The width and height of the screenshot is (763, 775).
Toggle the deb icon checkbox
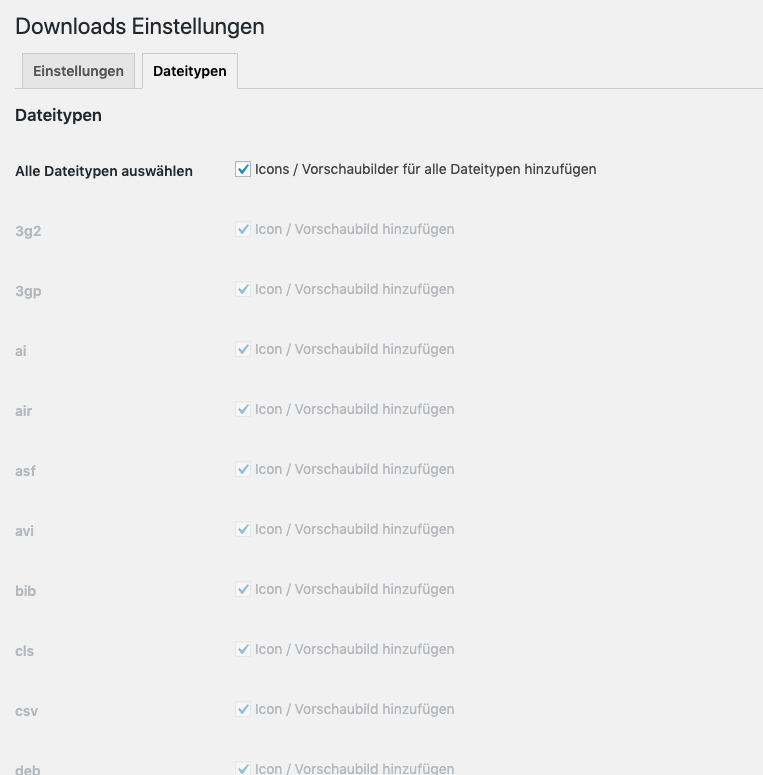243,769
